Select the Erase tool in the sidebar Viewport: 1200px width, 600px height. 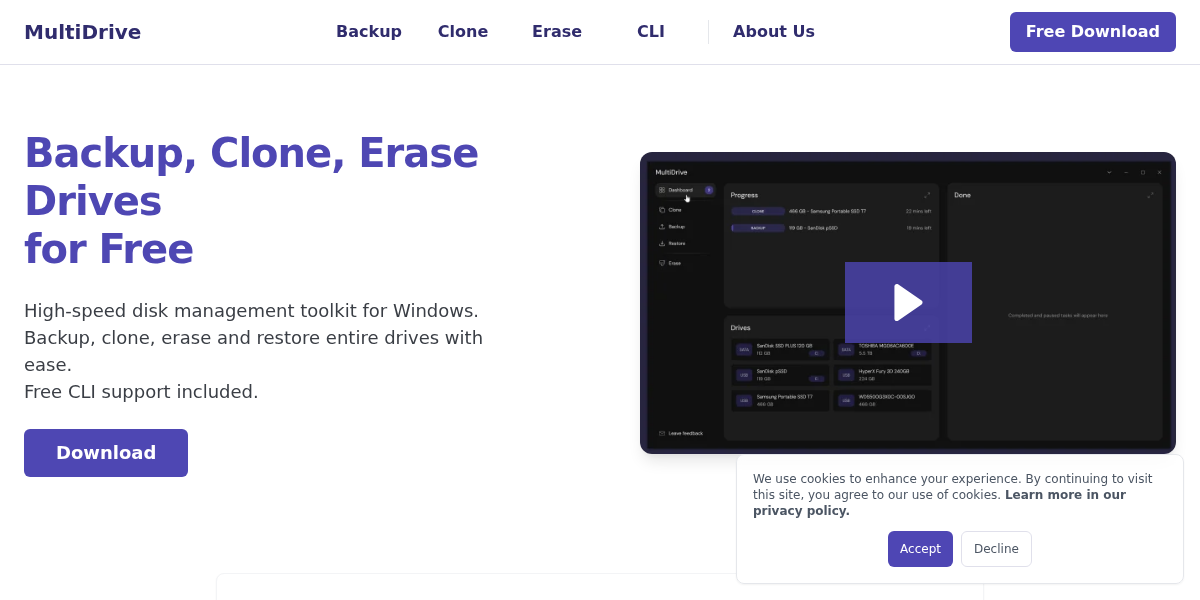click(x=675, y=261)
